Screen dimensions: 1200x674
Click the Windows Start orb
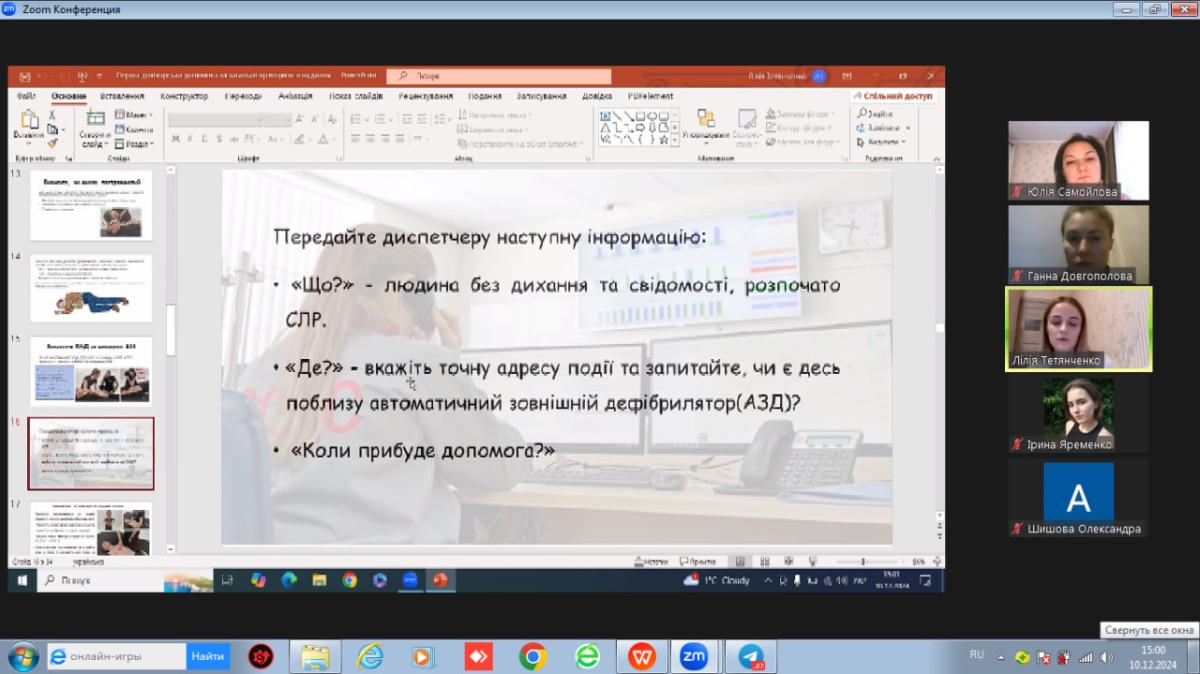point(22,656)
